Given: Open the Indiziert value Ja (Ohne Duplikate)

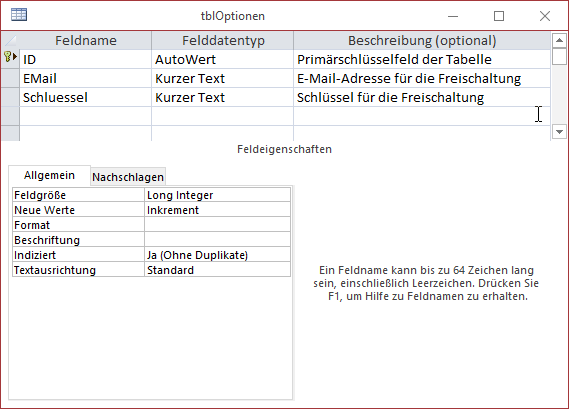Looking at the screenshot, I should coord(217,255).
